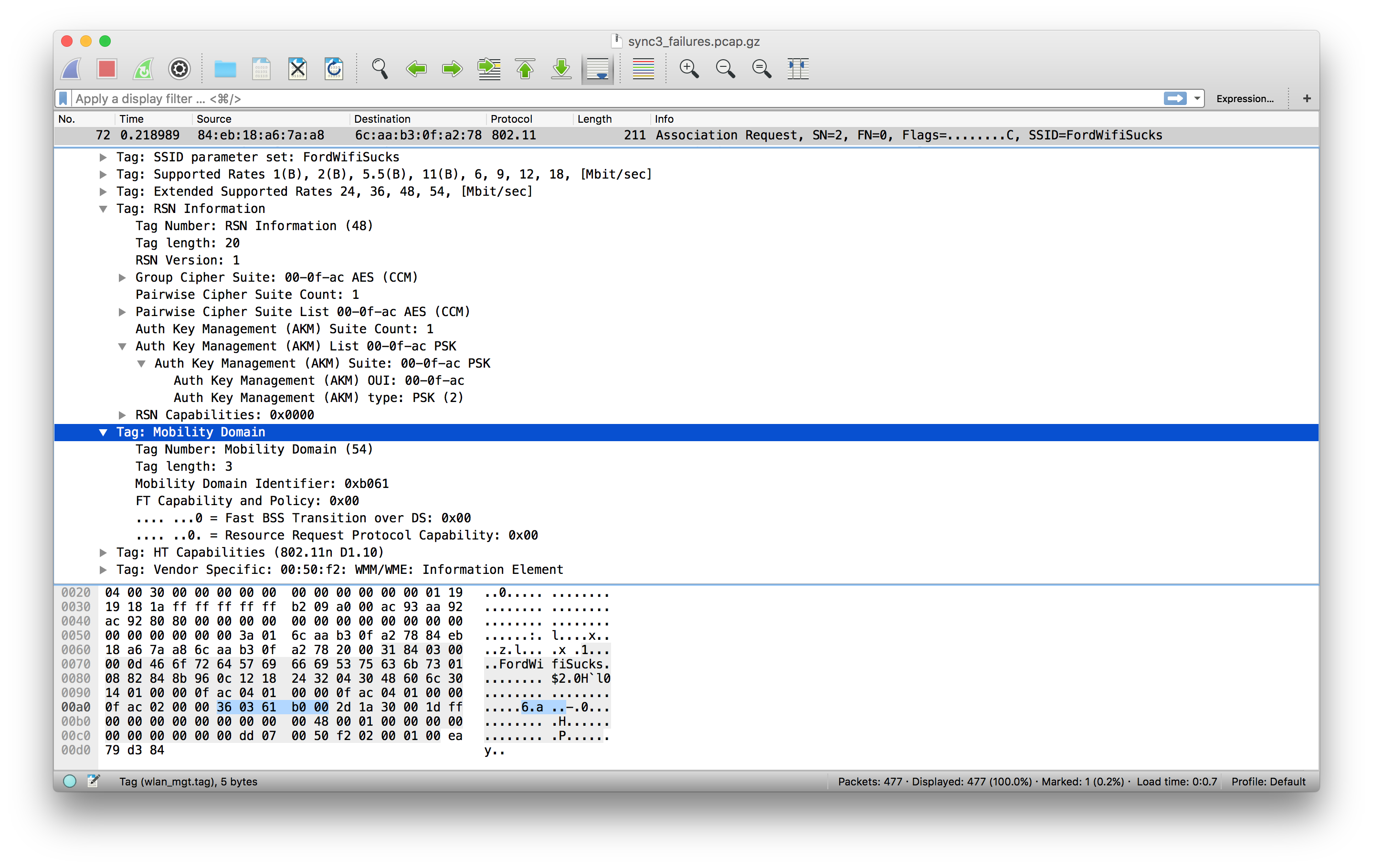The image size is (1373, 868).
Task: Toggle packet colorization rules icon
Action: pyautogui.click(x=643, y=69)
